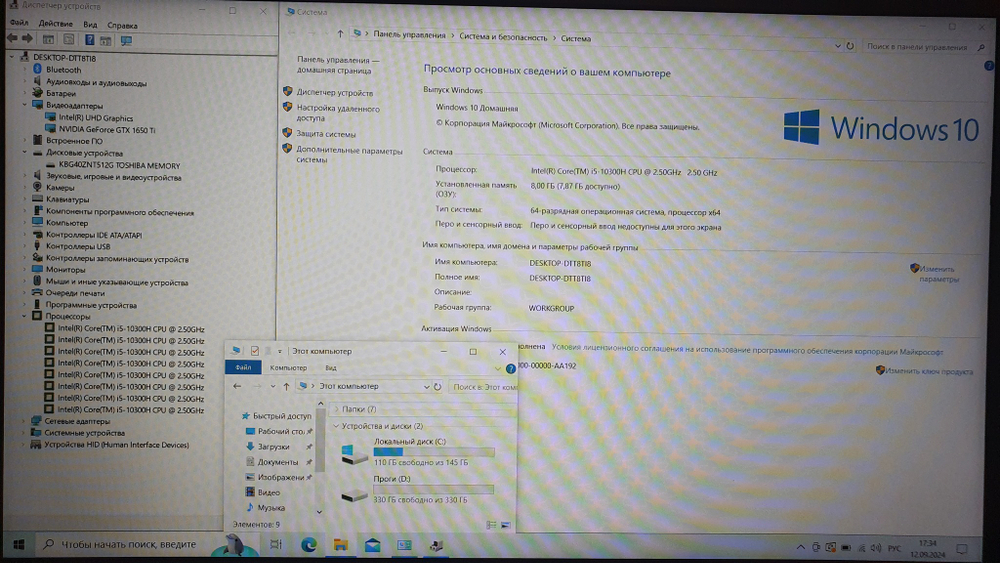Open Справка menu in Device Manager
The width and height of the screenshot is (1000, 563).
click(x=122, y=26)
